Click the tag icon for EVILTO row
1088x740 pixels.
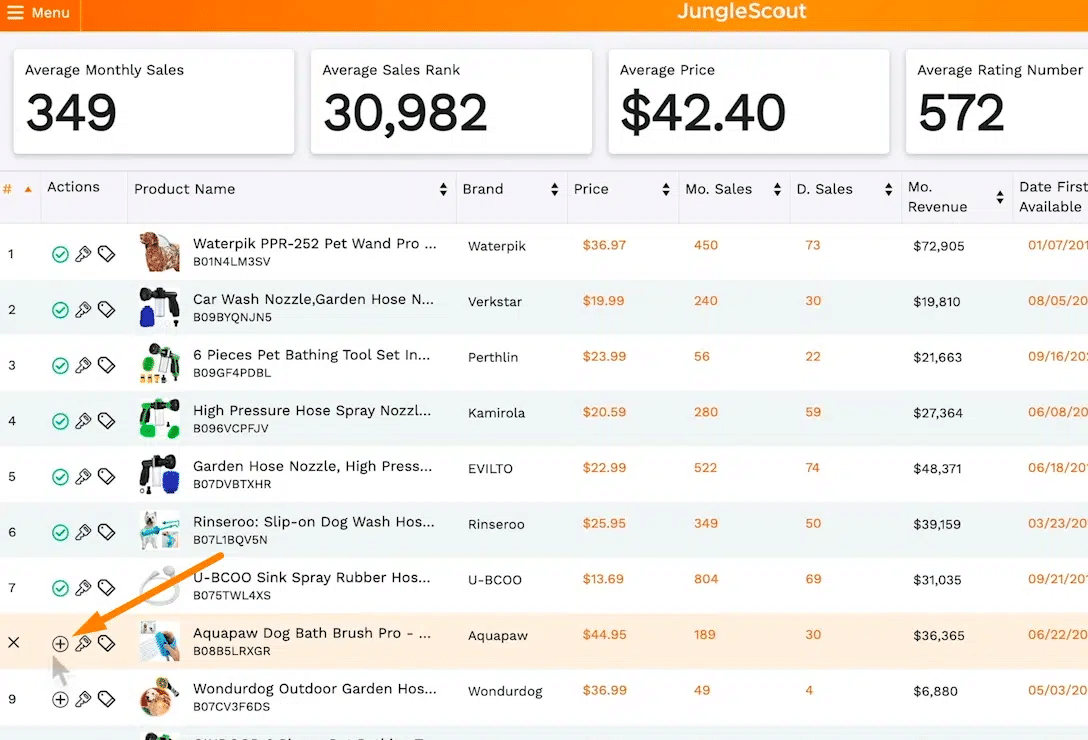(x=106, y=477)
